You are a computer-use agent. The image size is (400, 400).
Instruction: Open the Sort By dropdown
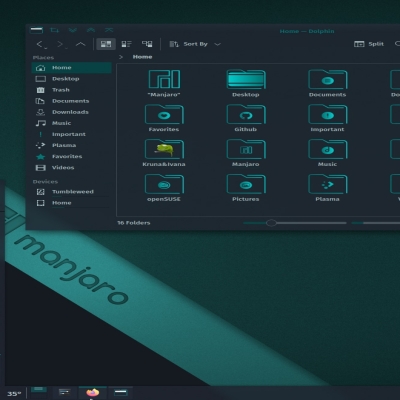point(195,44)
